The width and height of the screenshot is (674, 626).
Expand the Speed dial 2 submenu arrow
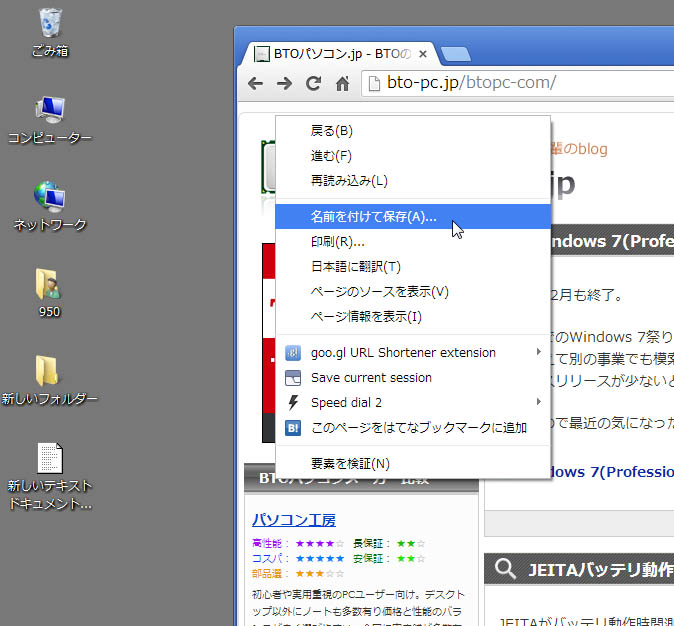(x=539, y=402)
